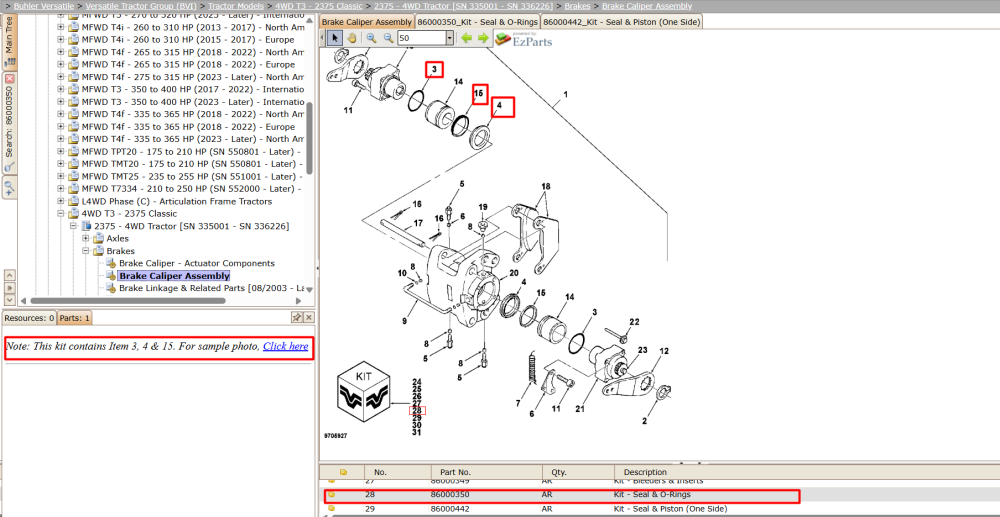Click the Brake Caliper Assembly breadcrumb link

point(647,6)
